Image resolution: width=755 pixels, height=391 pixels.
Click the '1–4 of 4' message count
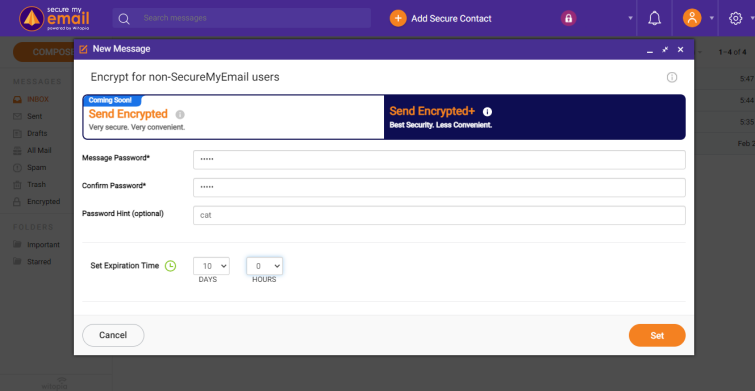[732, 52]
